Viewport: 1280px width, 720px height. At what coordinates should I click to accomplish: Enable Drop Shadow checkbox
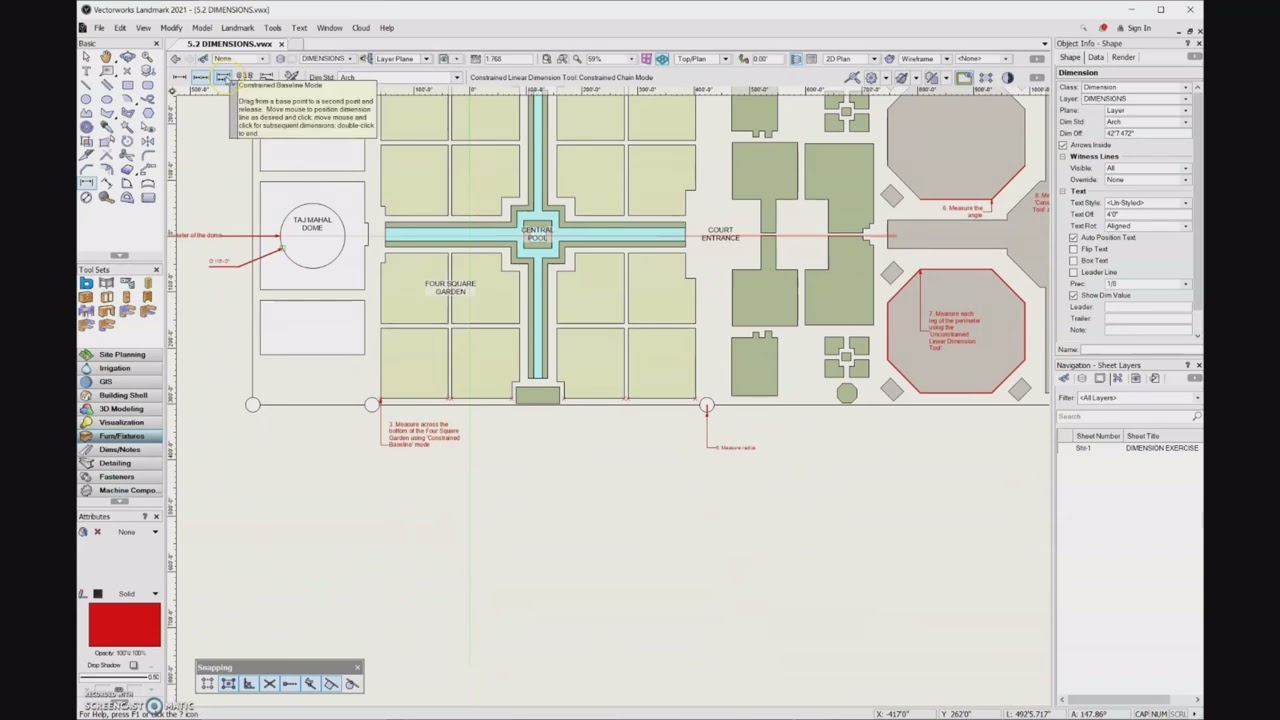coord(133,665)
